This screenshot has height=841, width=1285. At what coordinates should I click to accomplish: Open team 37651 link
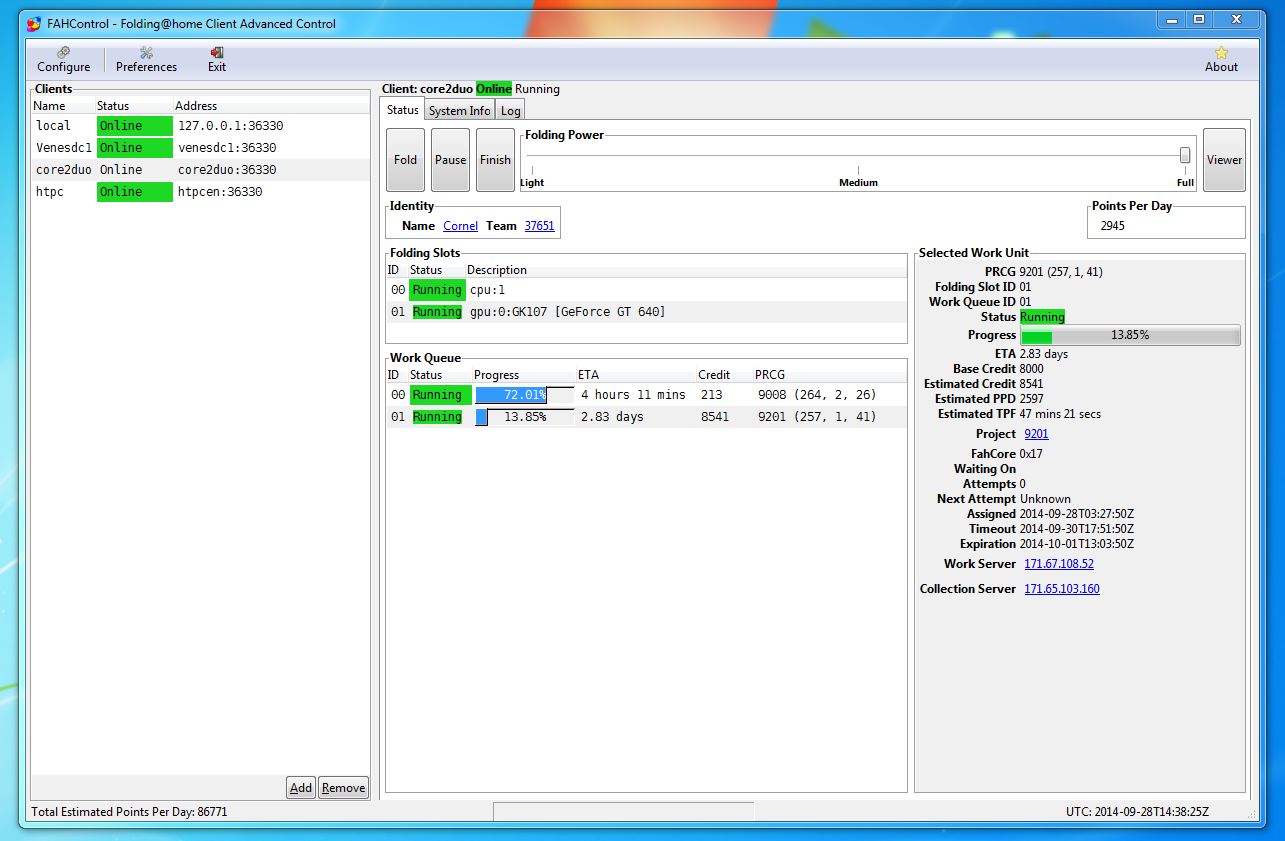tap(539, 226)
